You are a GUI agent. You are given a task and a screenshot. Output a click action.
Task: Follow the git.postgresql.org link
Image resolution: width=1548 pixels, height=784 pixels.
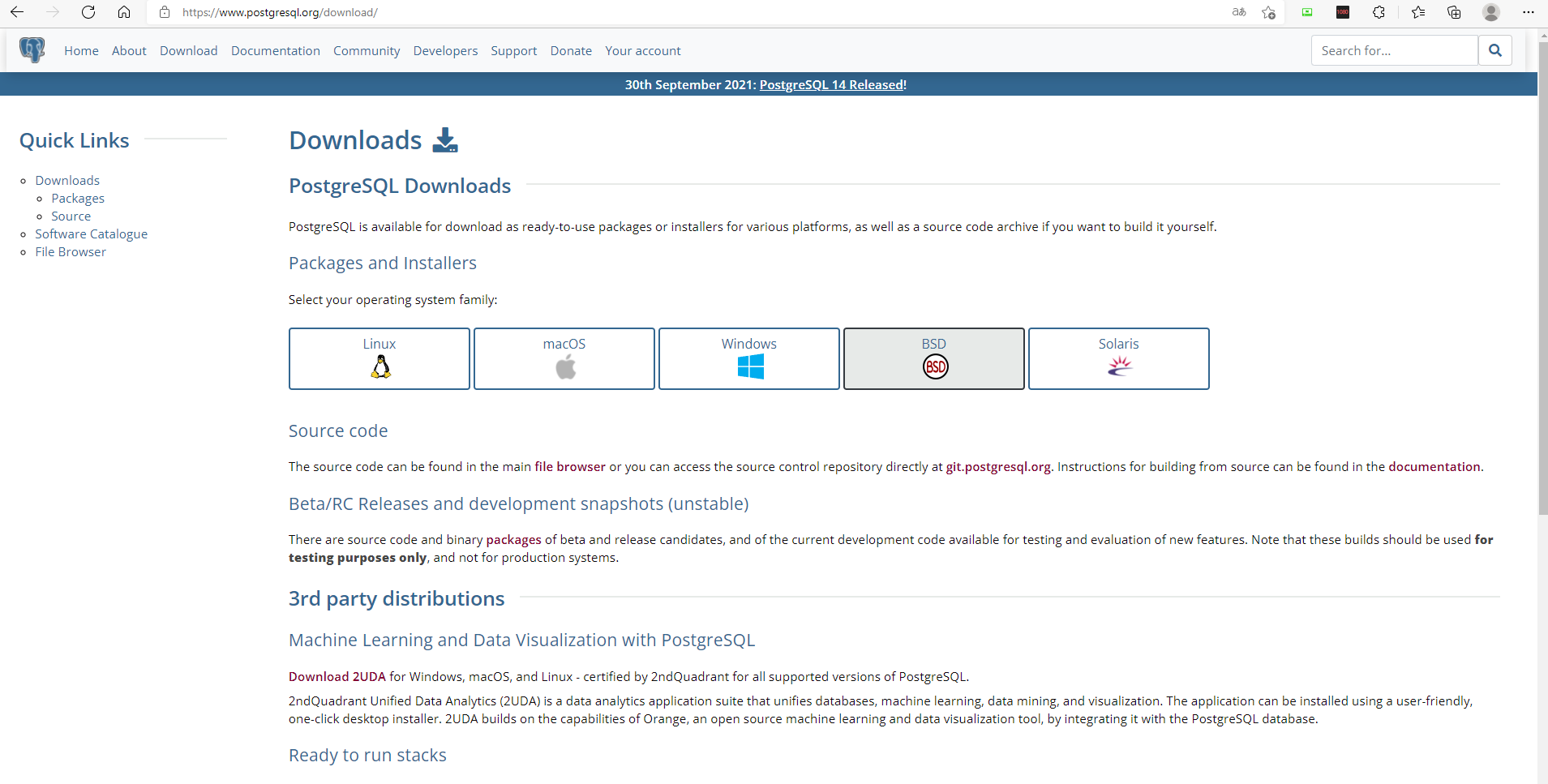(x=998, y=466)
